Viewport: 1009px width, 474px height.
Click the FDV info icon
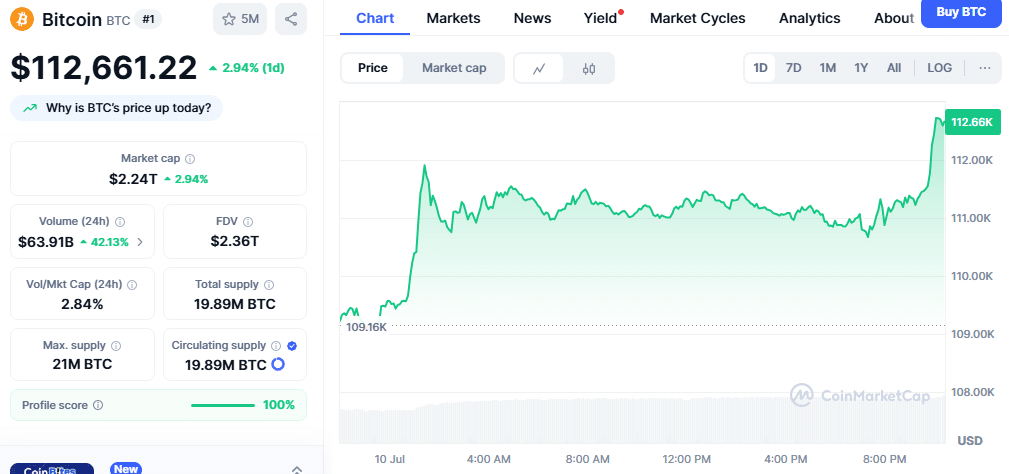point(248,221)
